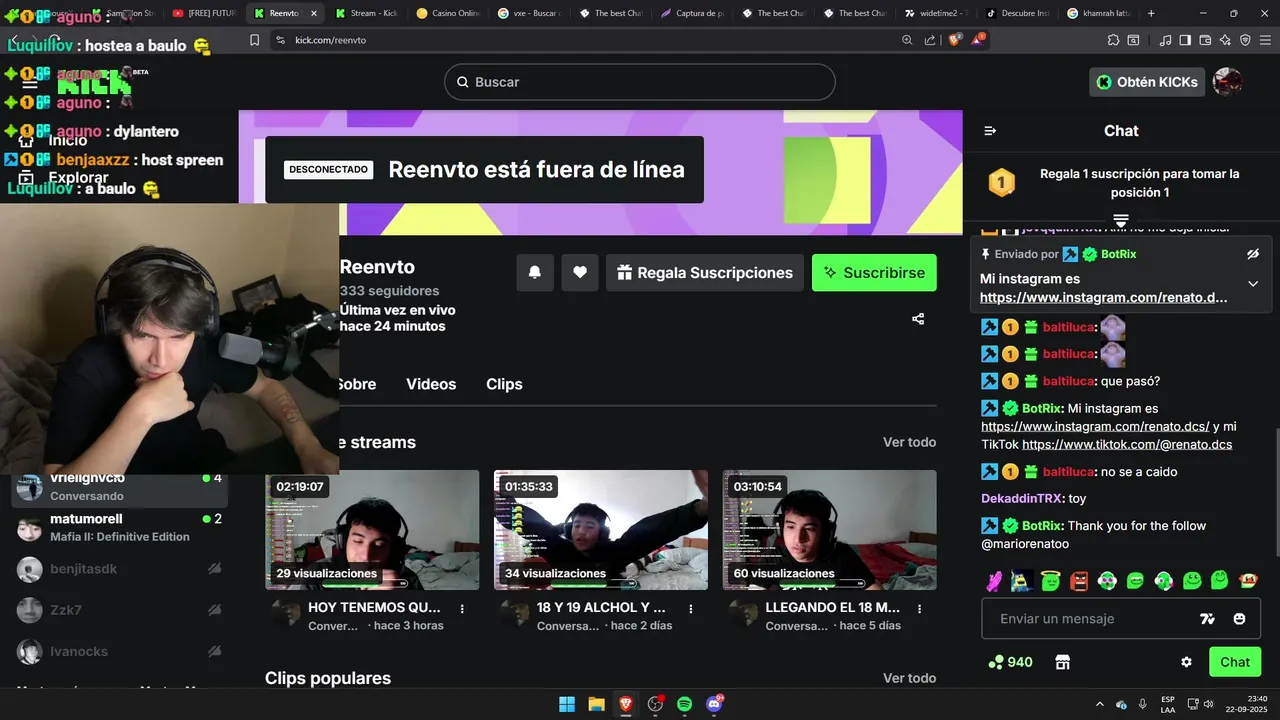Open Ver todo next to Clips populares

tap(909, 678)
